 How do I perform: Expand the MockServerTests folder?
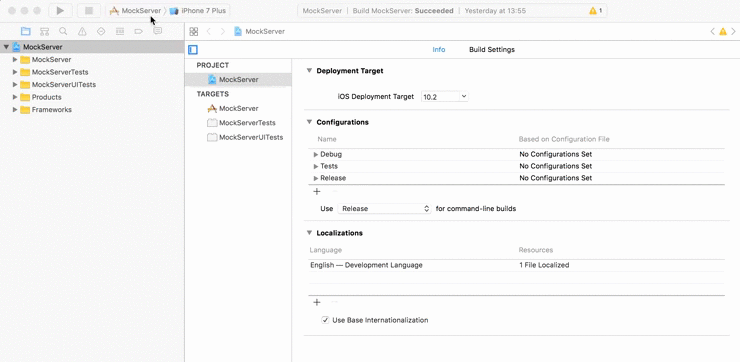pyautogui.click(x=15, y=72)
